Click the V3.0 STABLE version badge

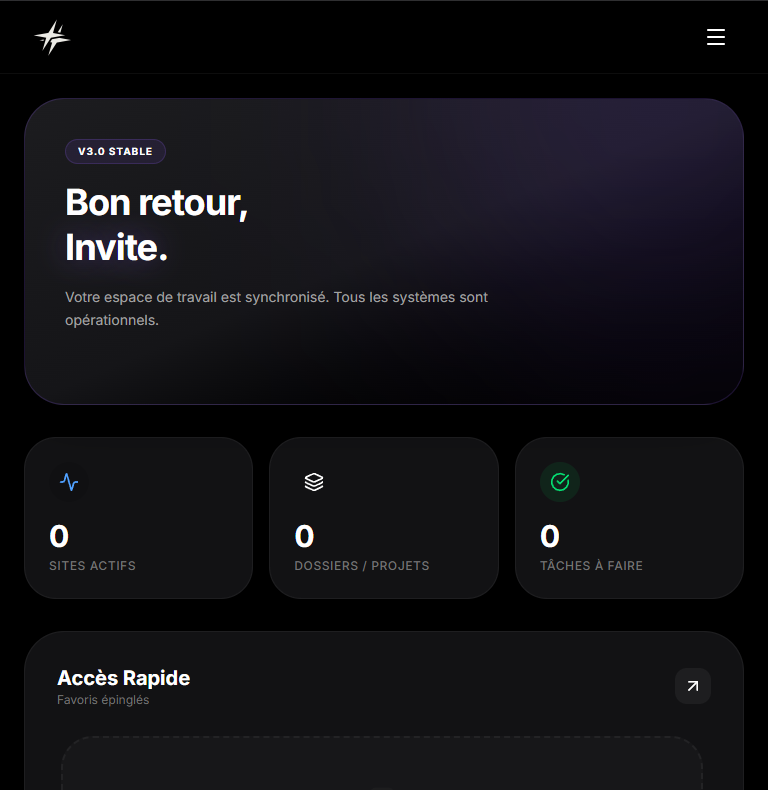coord(115,152)
